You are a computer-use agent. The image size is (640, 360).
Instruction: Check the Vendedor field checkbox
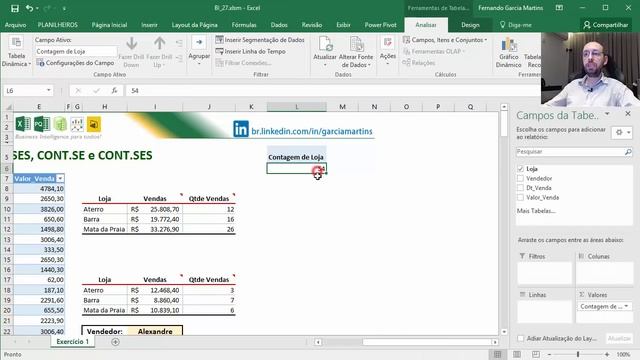point(520,178)
